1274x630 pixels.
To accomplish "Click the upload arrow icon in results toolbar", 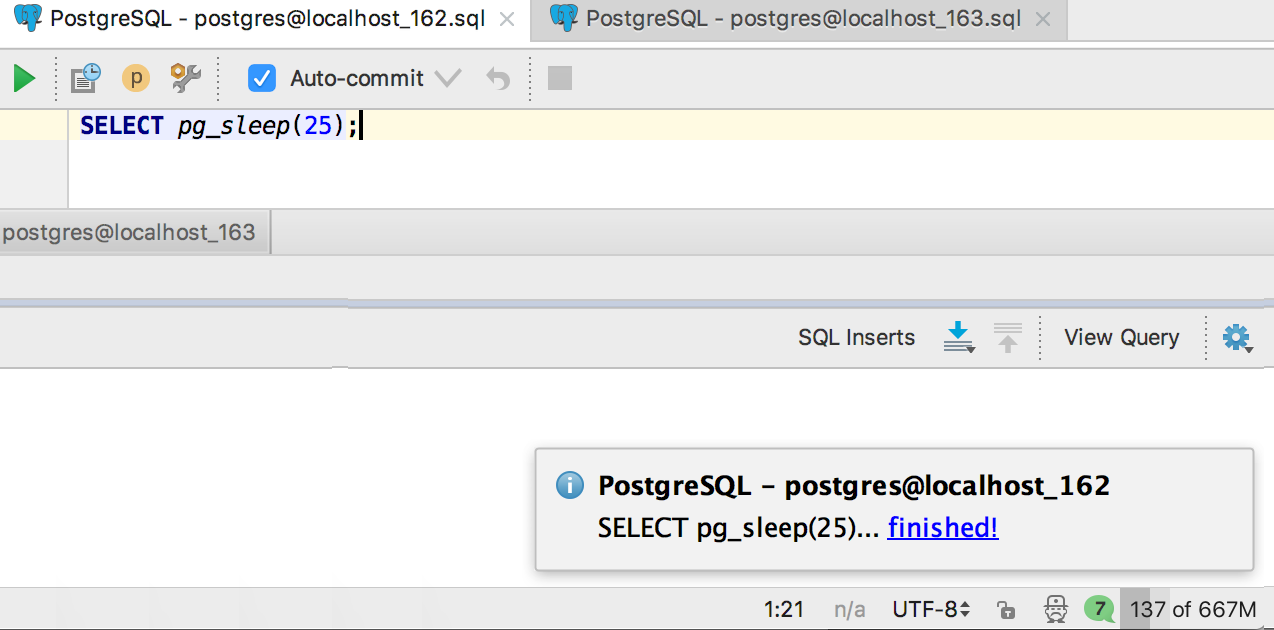I will click(x=1008, y=338).
